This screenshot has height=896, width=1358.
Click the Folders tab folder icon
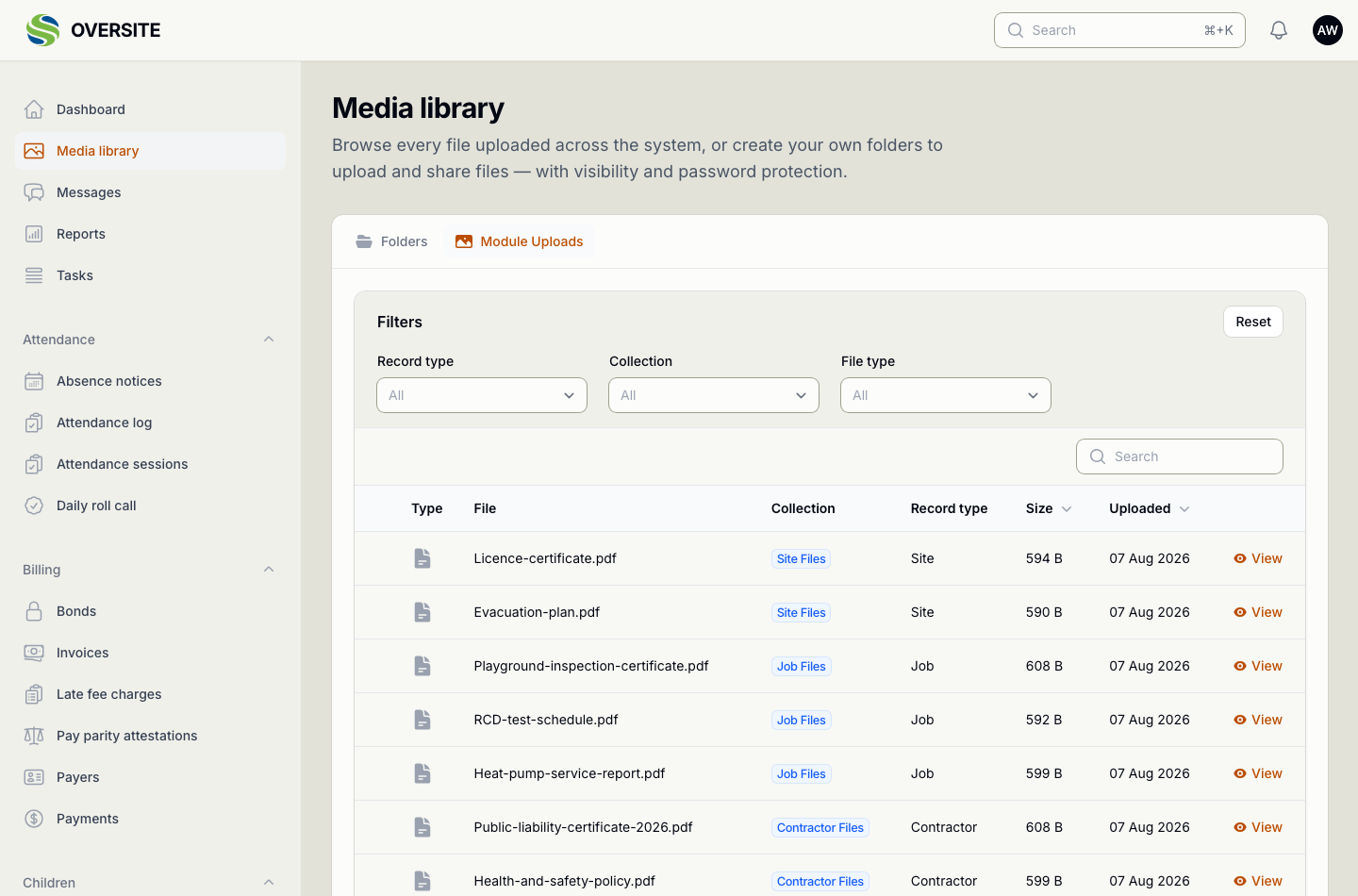point(364,241)
